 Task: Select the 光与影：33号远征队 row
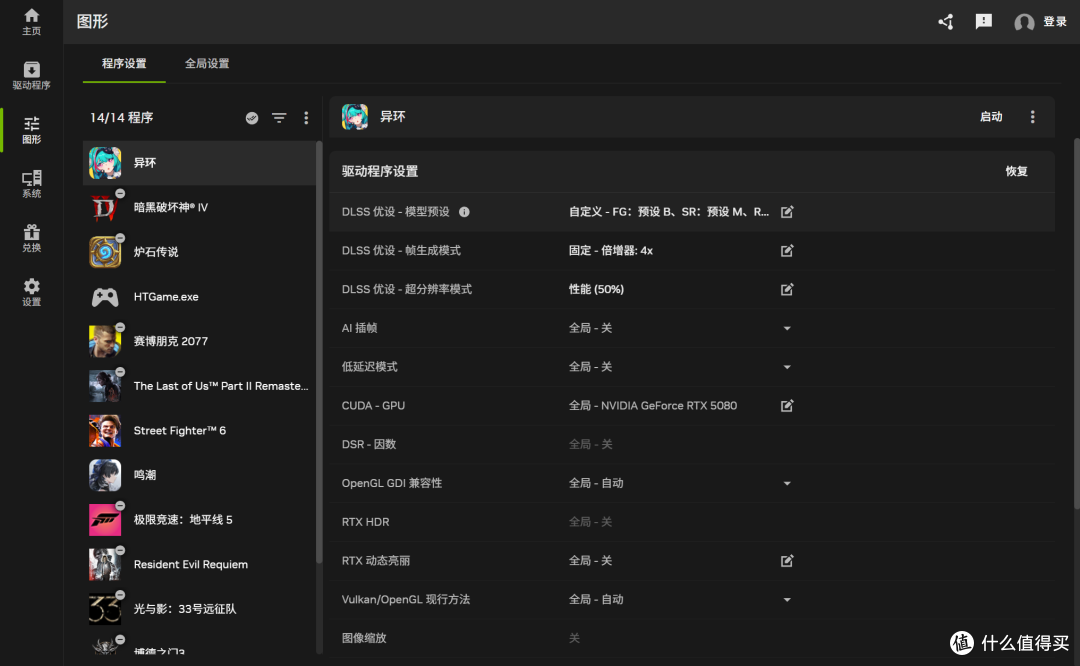[199, 609]
